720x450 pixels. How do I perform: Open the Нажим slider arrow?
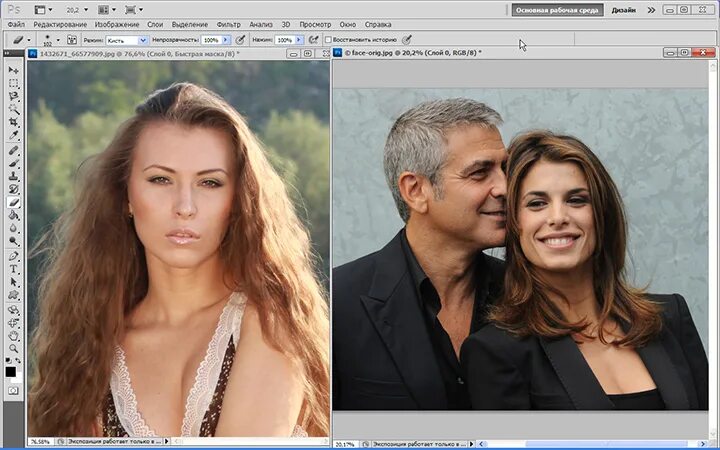click(299, 40)
